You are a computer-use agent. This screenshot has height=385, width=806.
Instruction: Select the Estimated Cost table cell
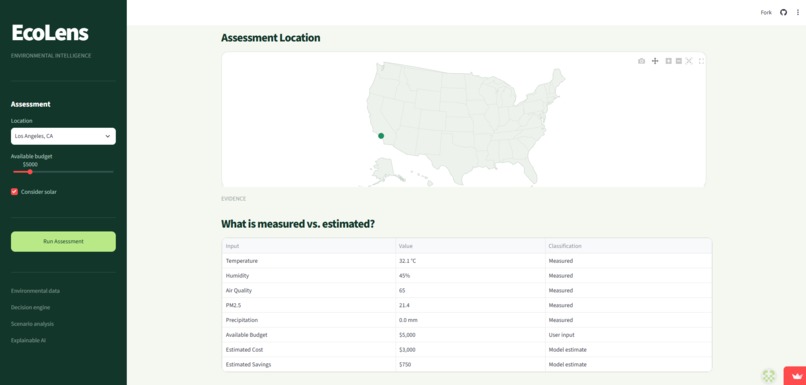coord(309,350)
